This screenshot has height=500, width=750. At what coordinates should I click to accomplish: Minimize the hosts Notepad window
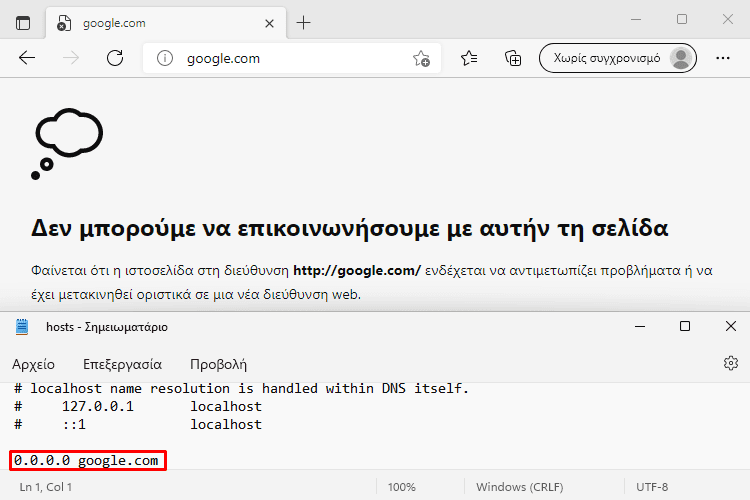pos(640,326)
